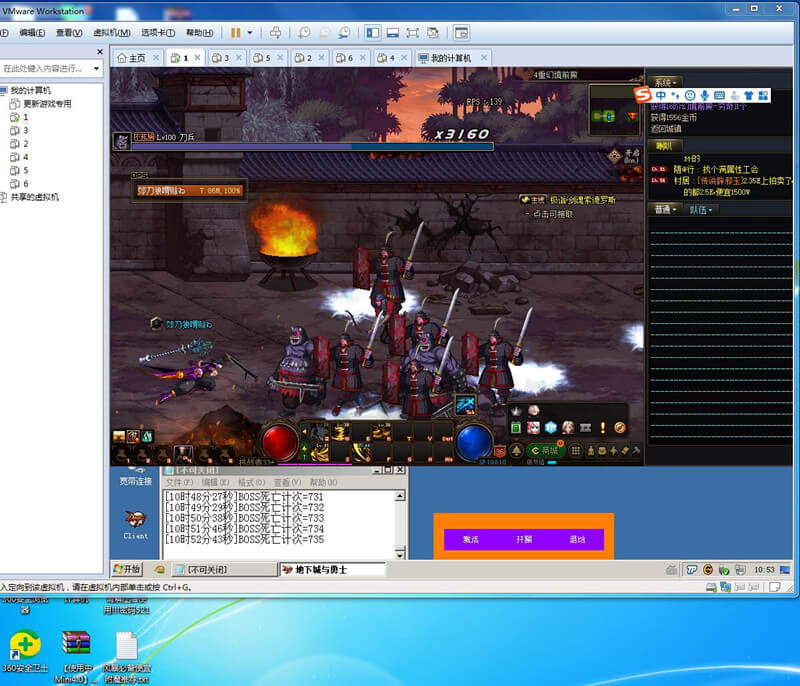Open the 虚拟机(M) menu
The height and width of the screenshot is (686, 800).
(x=112, y=33)
